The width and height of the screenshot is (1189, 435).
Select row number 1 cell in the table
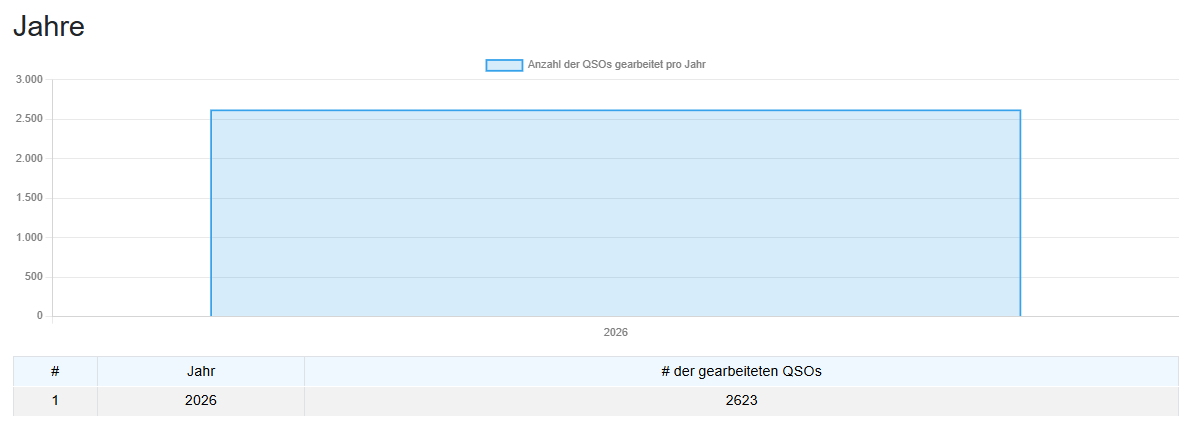[x=55, y=401]
